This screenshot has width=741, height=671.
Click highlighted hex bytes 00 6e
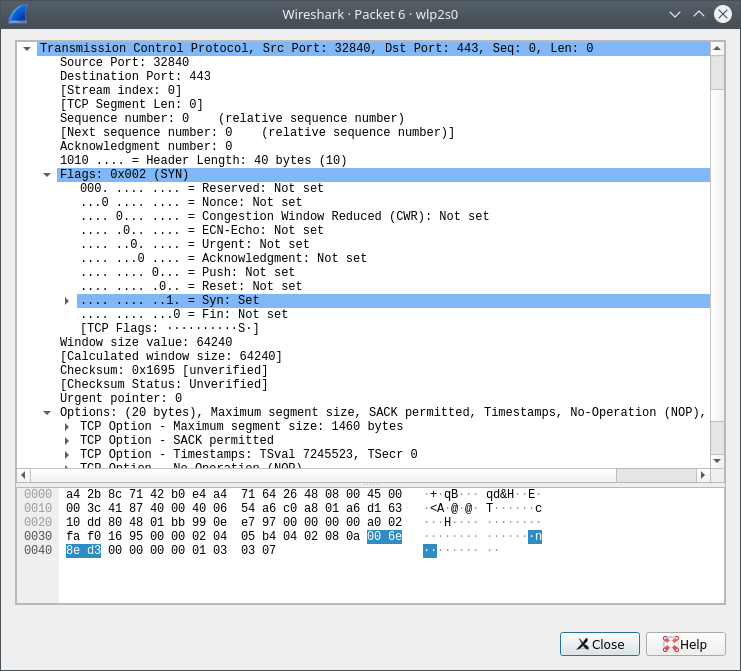click(x=384, y=536)
